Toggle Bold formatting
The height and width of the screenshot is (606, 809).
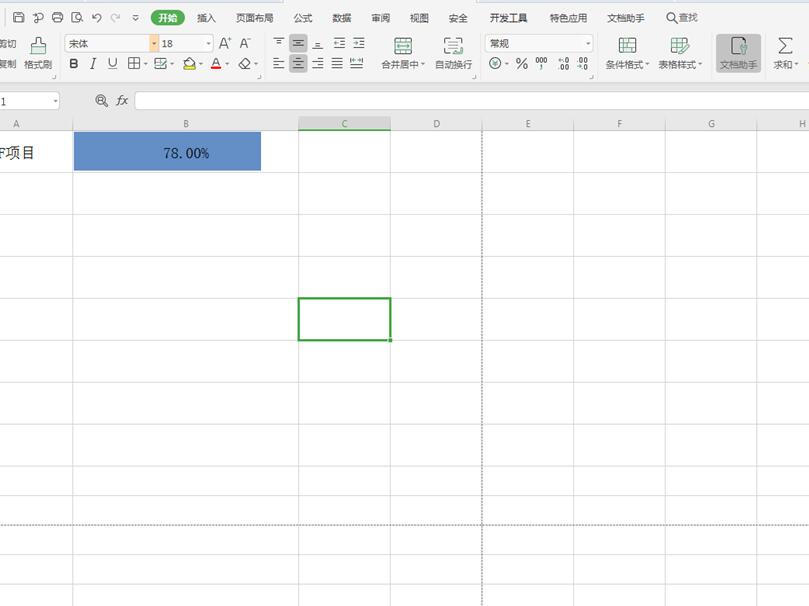(74, 63)
